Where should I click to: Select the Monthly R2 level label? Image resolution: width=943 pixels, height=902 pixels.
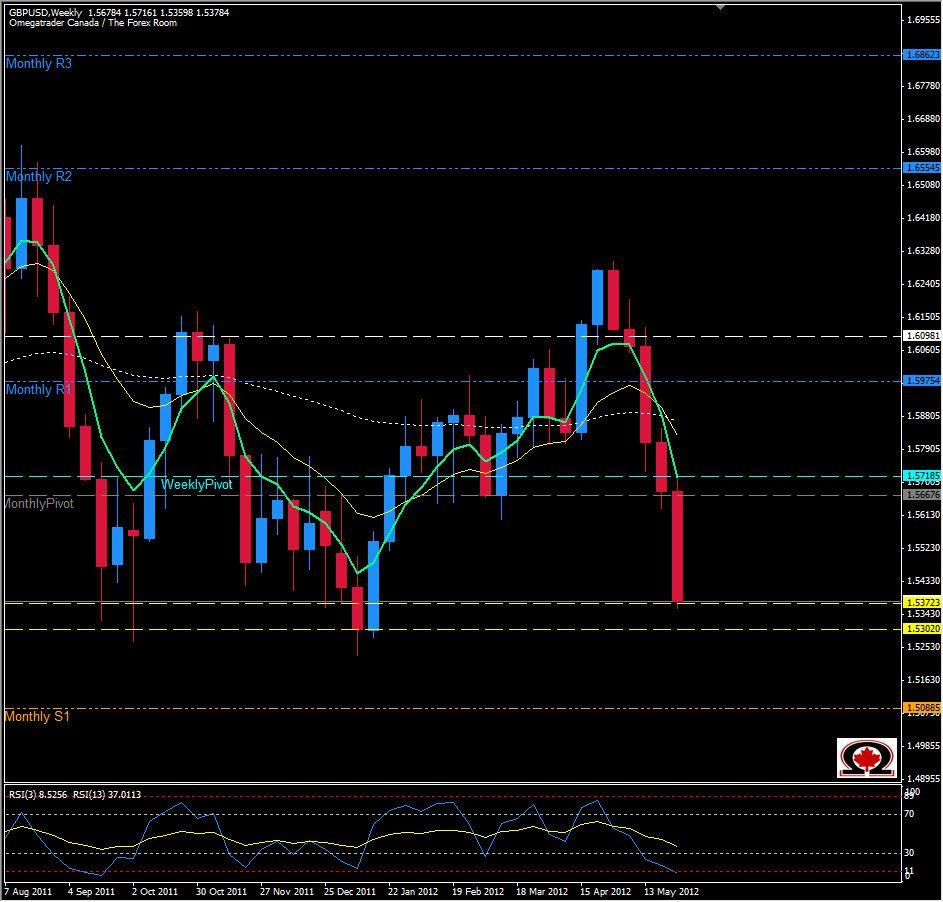point(38,177)
